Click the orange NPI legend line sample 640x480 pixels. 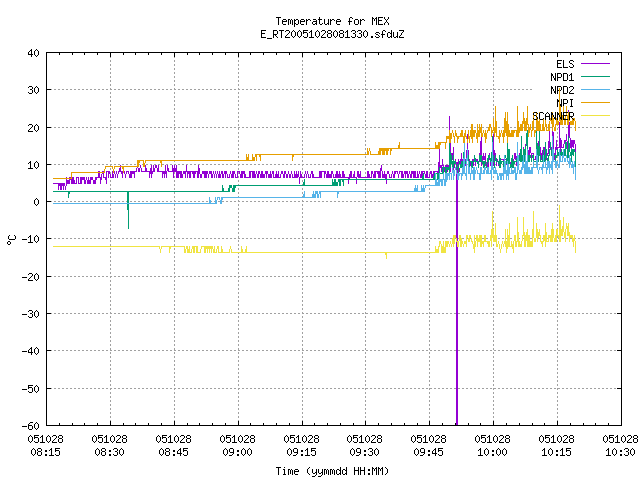[595, 103]
